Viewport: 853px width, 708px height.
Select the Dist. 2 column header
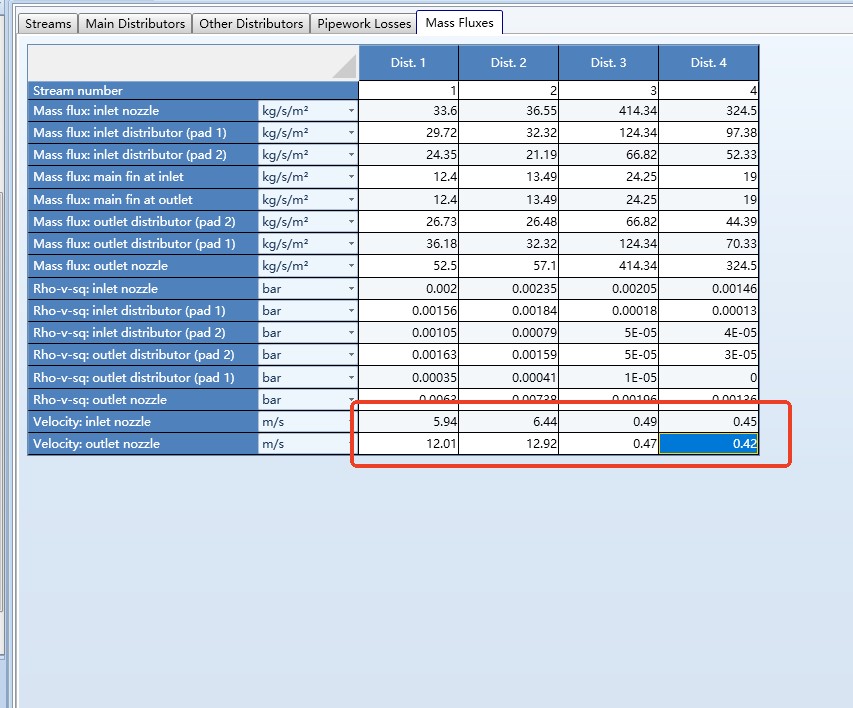pos(508,63)
